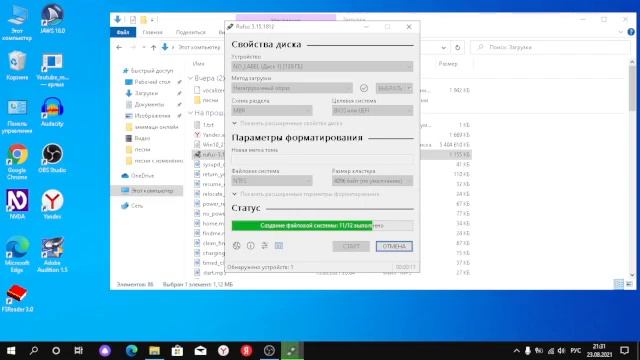
Task: Click the Explorer up-folder arrow
Action: pyautogui.click(x=153, y=47)
